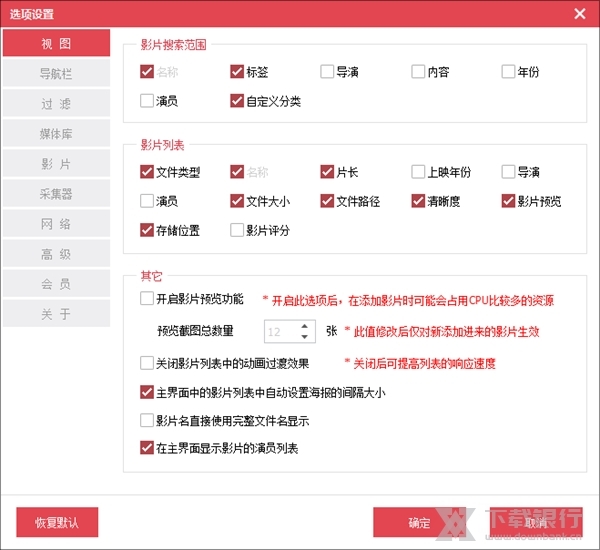Uncheck 自动设置海报的间隔大小 option
Viewport: 600px width, 550px height.
click(x=147, y=392)
